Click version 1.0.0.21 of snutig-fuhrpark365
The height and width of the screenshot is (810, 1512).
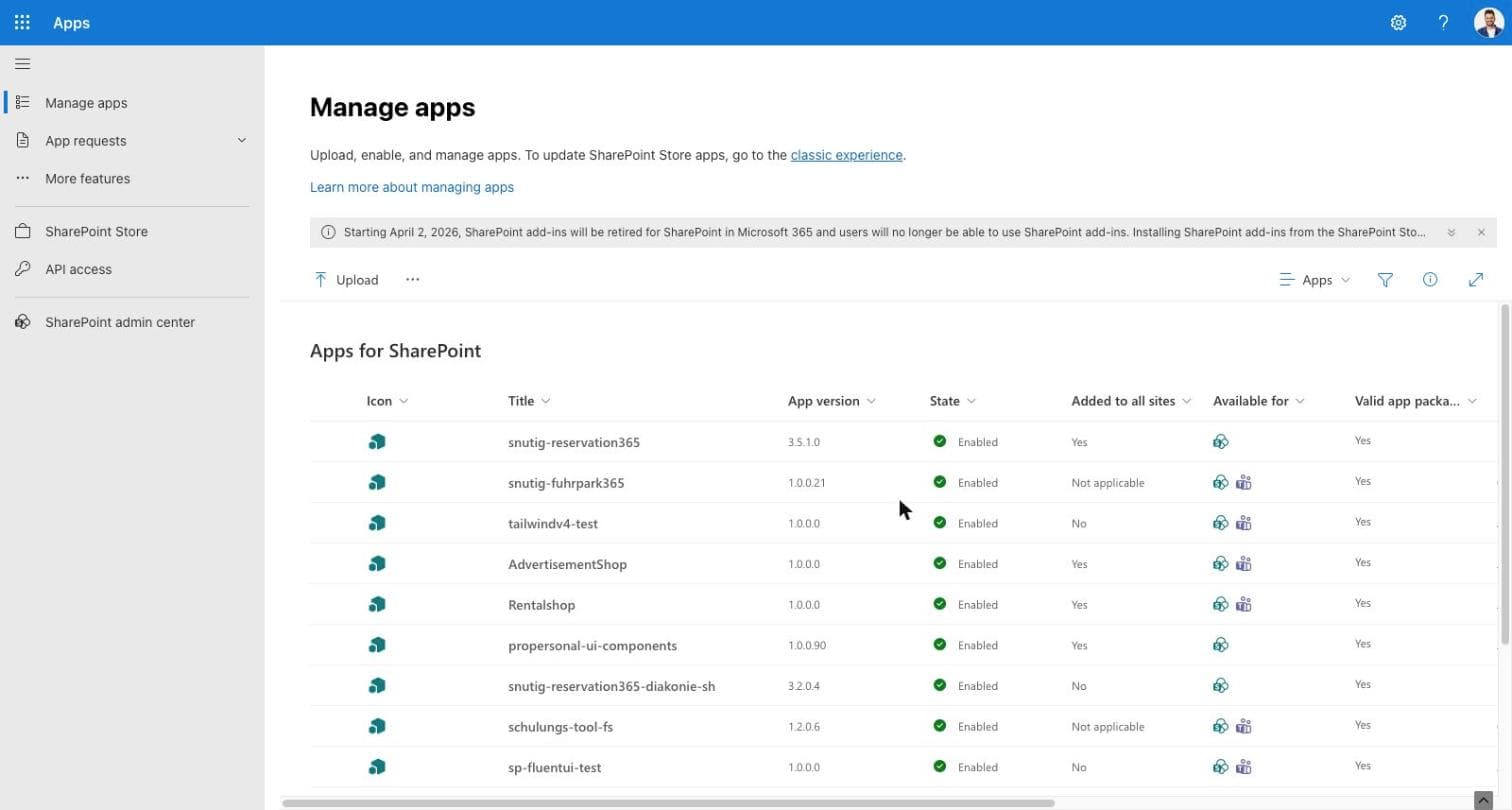click(x=807, y=483)
